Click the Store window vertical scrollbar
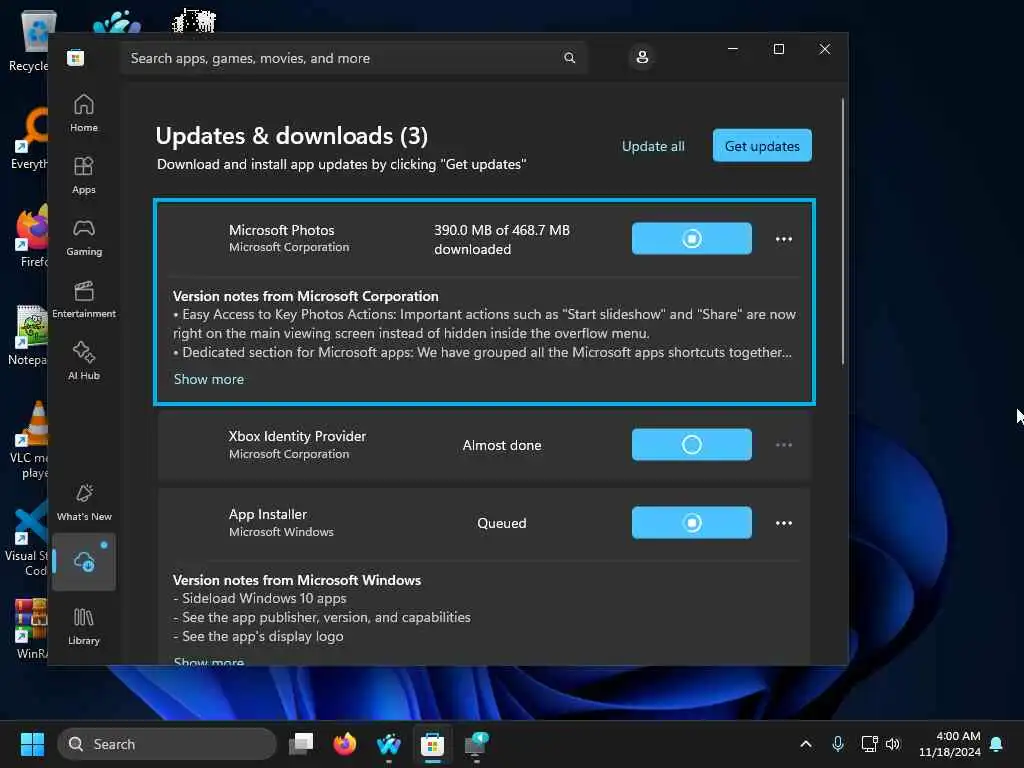1024x768 pixels. [842, 231]
